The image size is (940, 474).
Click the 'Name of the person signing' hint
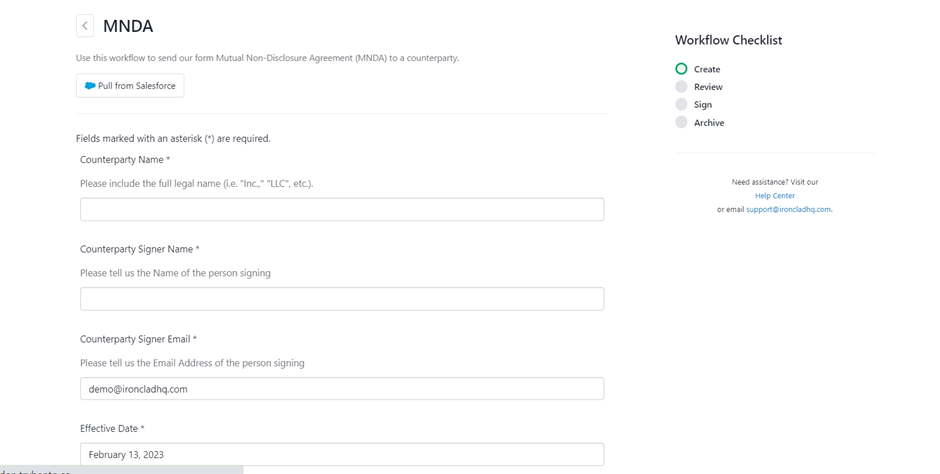tap(175, 273)
